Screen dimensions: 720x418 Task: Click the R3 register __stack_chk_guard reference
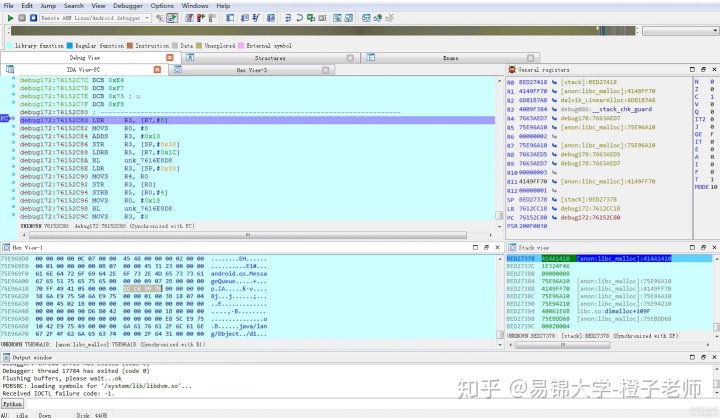(x=606, y=109)
